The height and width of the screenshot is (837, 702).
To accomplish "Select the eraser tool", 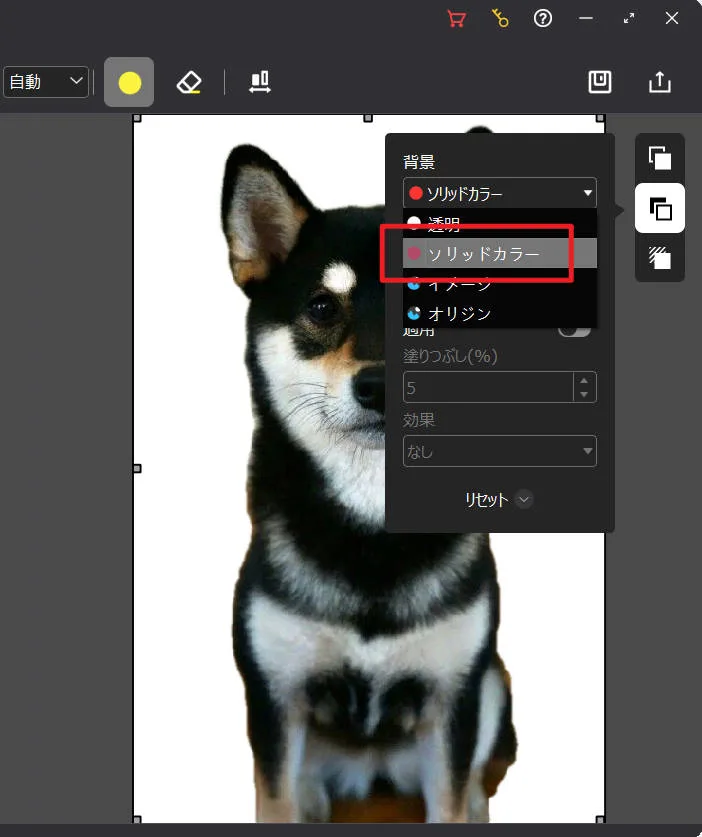I will click(189, 82).
